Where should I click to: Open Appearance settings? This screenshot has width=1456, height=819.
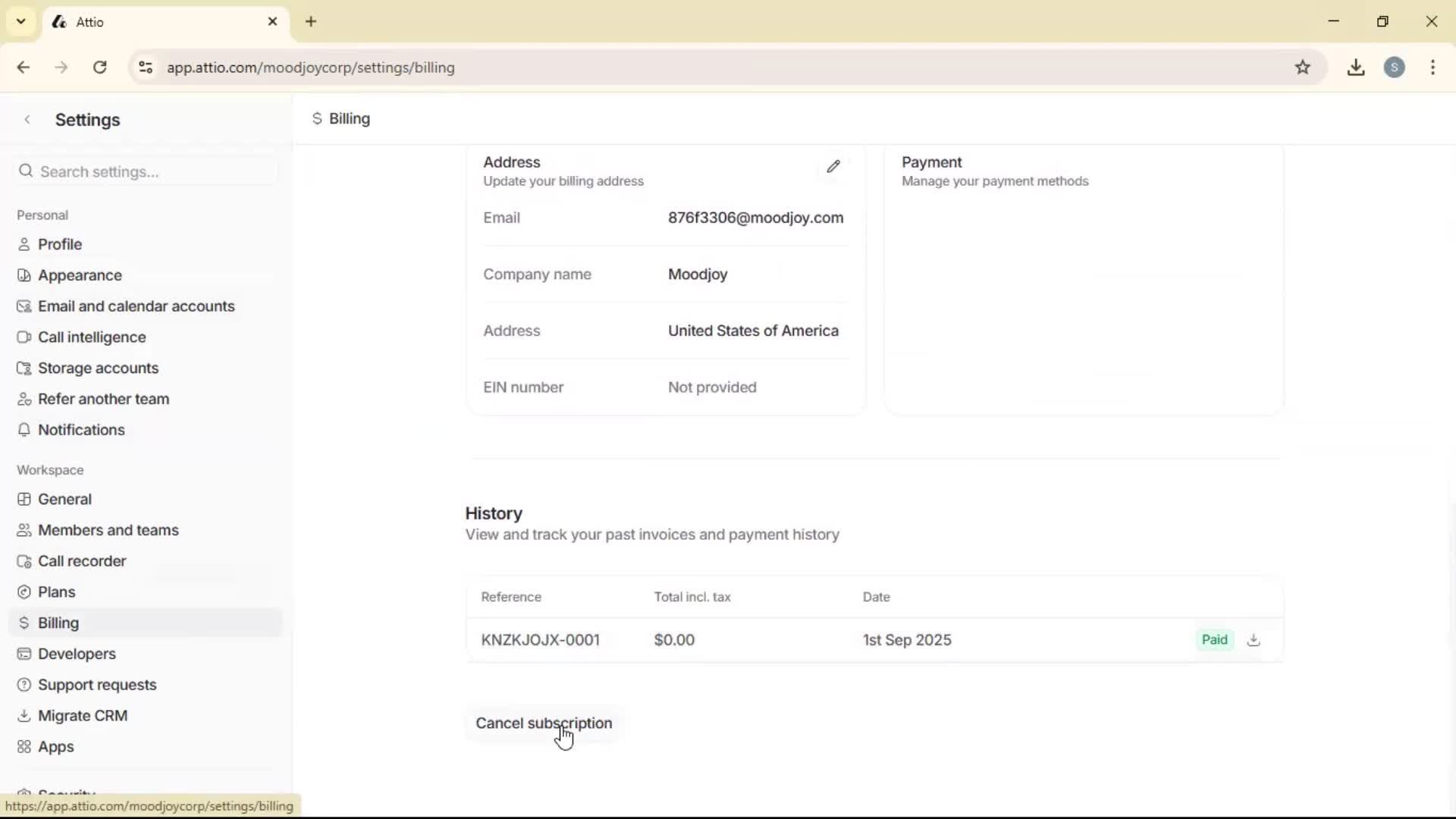coord(80,275)
